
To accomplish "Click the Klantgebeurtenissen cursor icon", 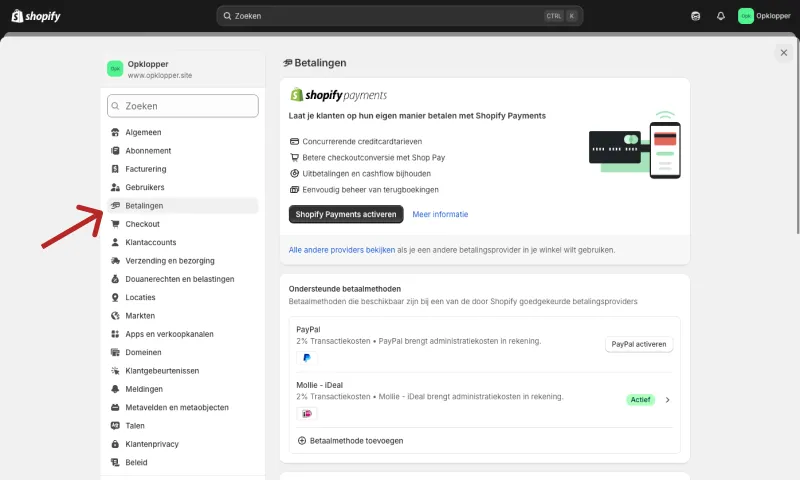I will click(115, 371).
